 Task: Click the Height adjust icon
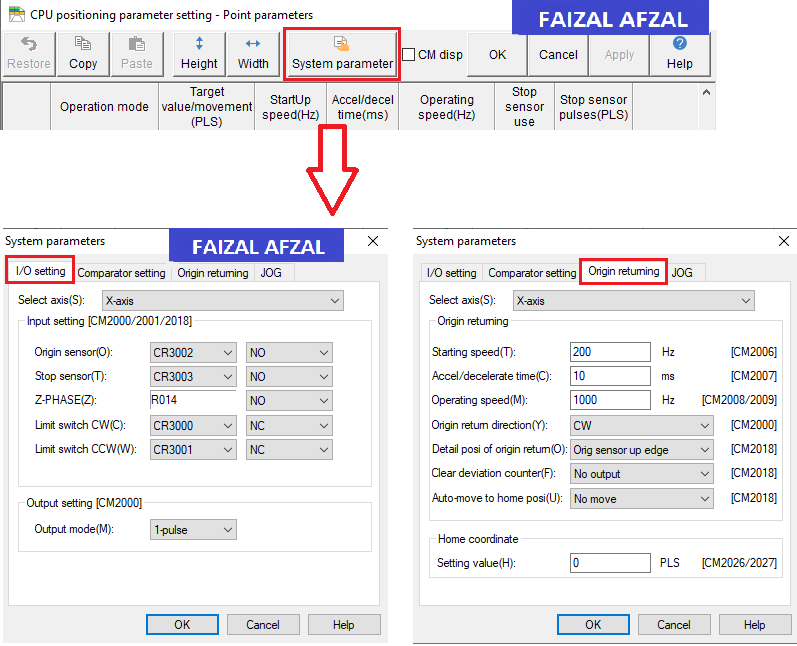[199, 54]
